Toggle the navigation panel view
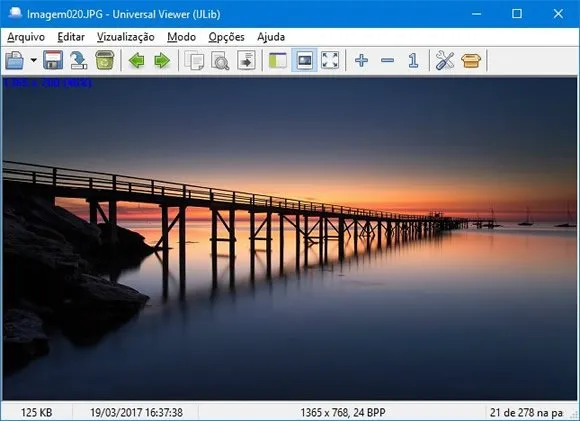580x421 pixels. [278, 60]
